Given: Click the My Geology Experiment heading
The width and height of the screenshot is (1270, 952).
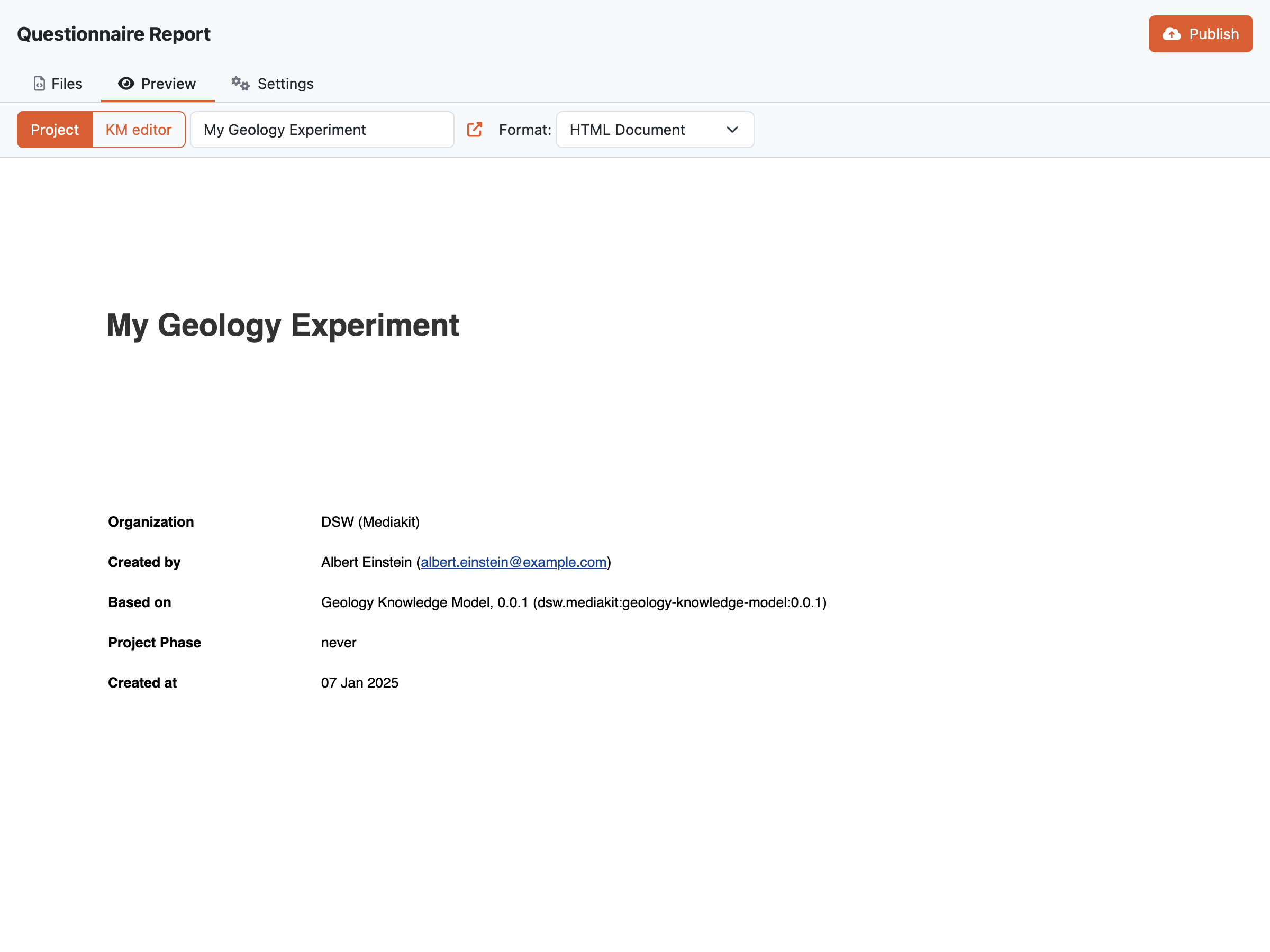Looking at the screenshot, I should pos(283,325).
